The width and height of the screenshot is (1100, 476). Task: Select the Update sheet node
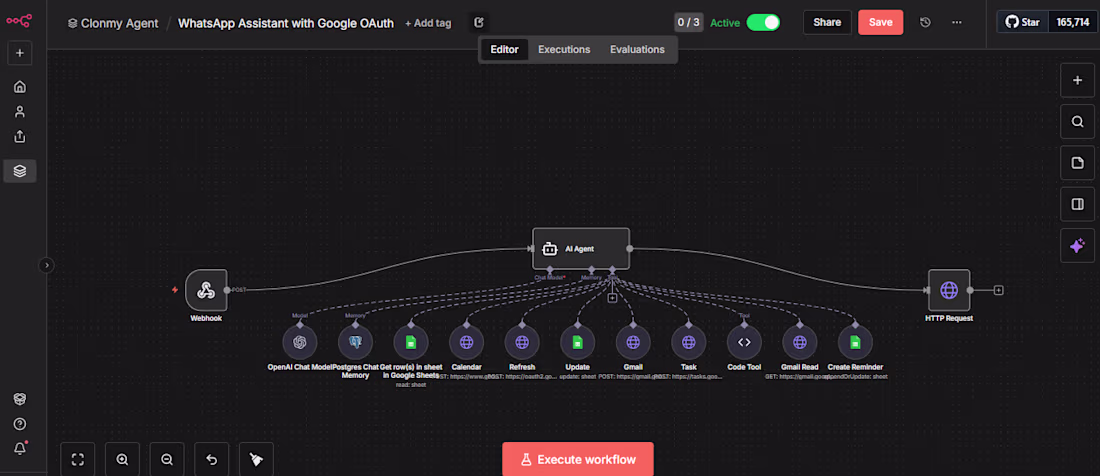click(577, 342)
